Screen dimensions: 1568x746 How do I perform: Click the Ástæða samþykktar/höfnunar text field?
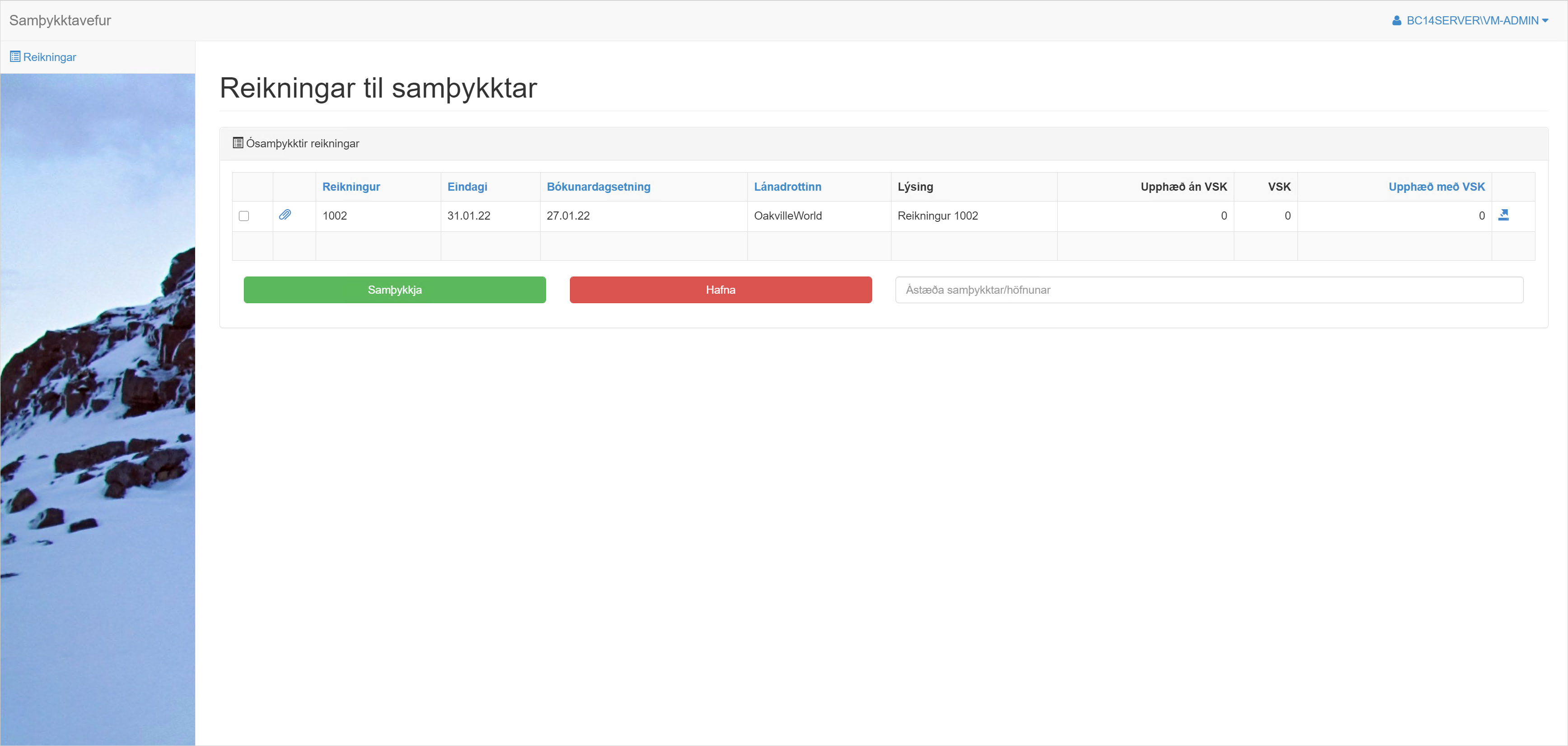coord(1208,290)
